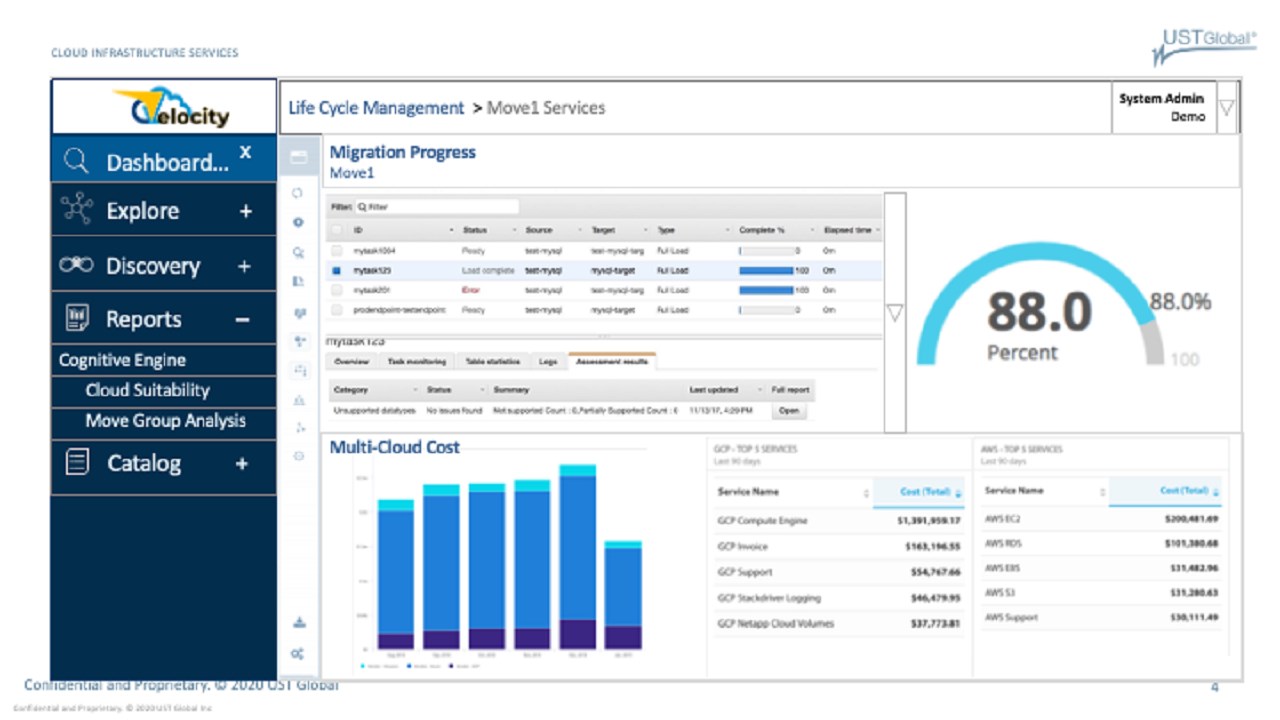Collapse the Reports section with minus

tap(242, 320)
